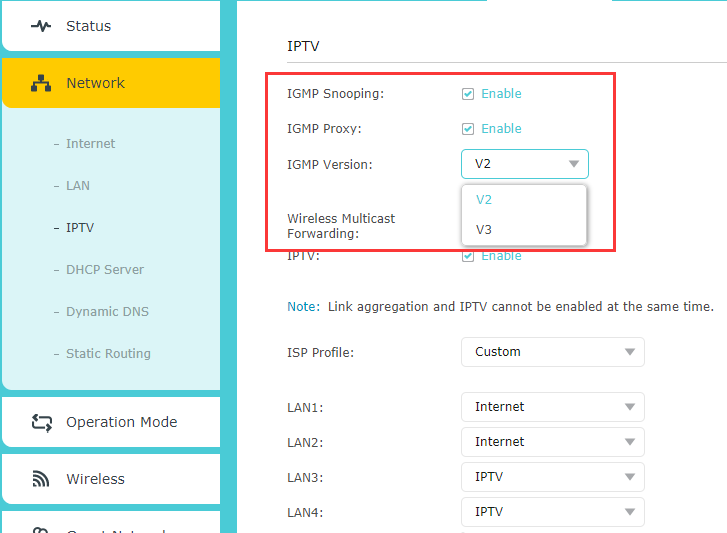The width and height of the screenshot is (727, 533).
Task: Open the Internet submenu item
Action: coord(90,144)
